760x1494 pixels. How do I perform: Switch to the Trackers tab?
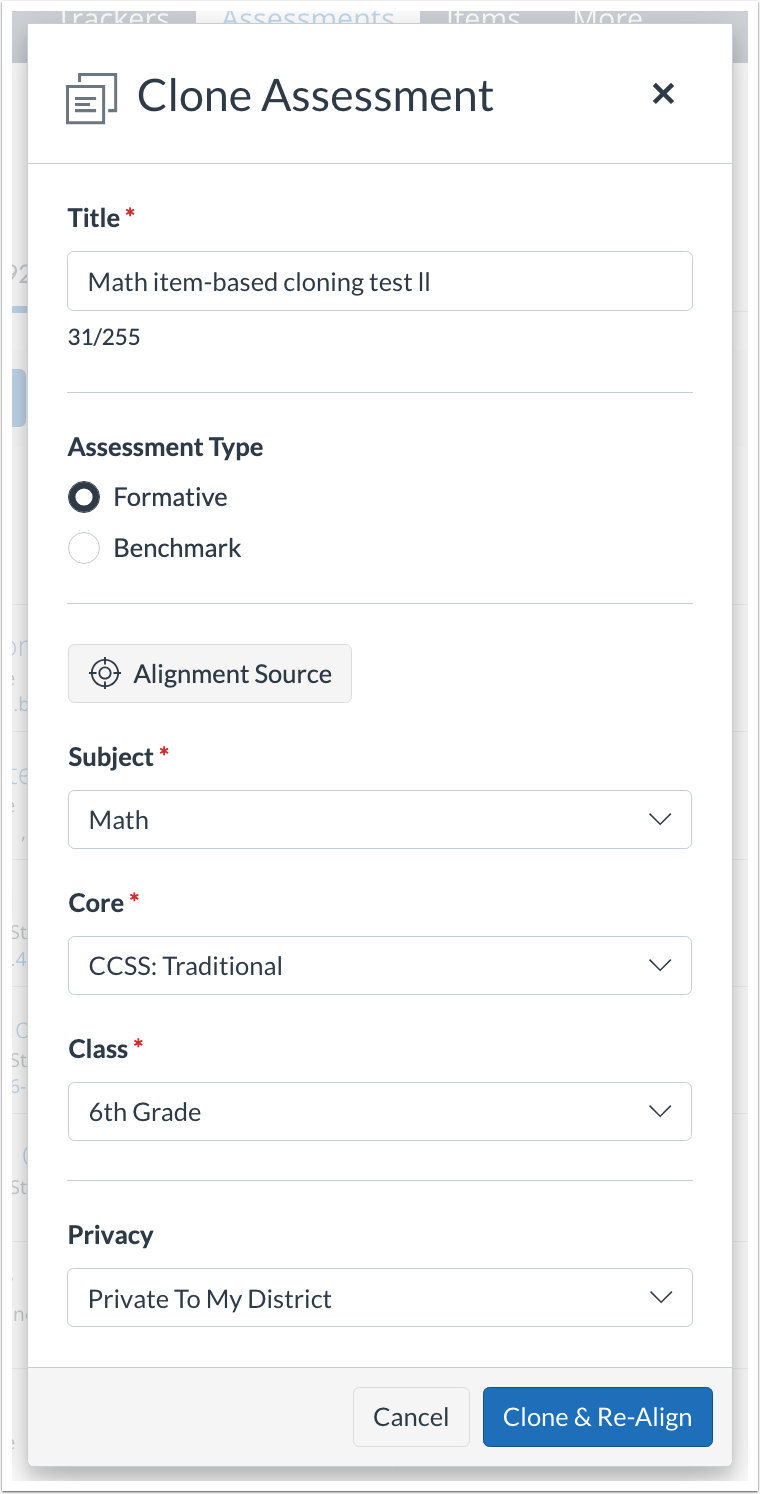[x=117, y=15]
